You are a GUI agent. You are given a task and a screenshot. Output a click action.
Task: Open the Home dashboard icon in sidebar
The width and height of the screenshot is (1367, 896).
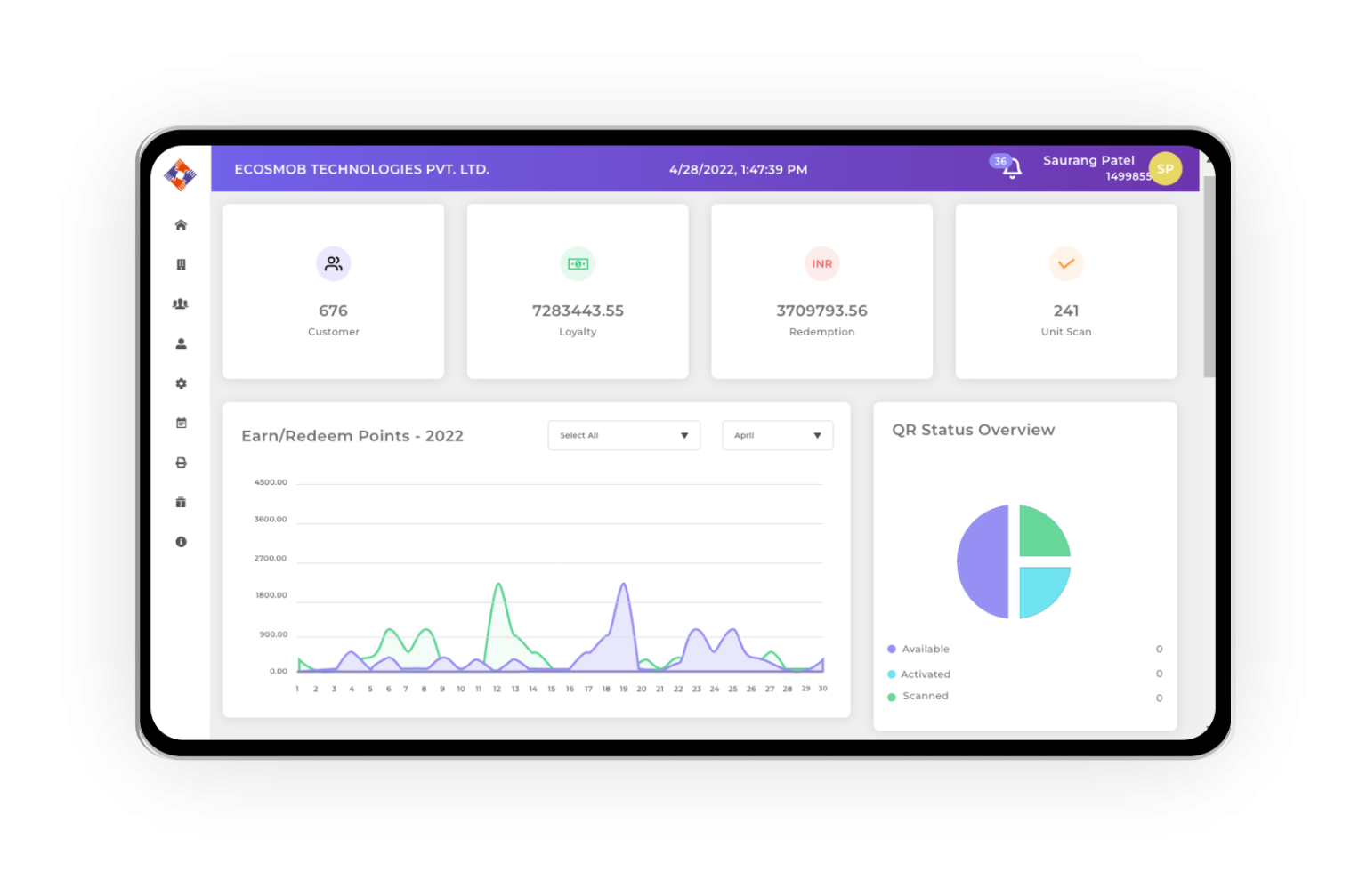[181, 224]
